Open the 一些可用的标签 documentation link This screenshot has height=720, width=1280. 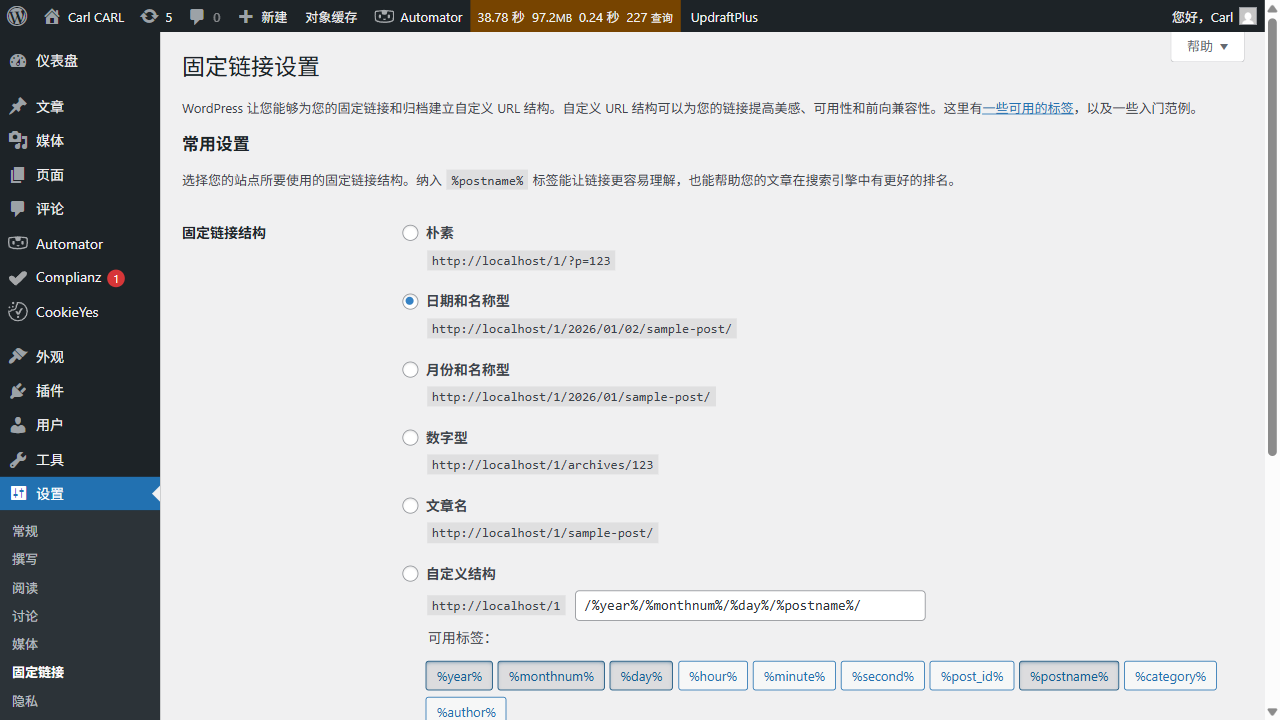tap(1028, 108)
